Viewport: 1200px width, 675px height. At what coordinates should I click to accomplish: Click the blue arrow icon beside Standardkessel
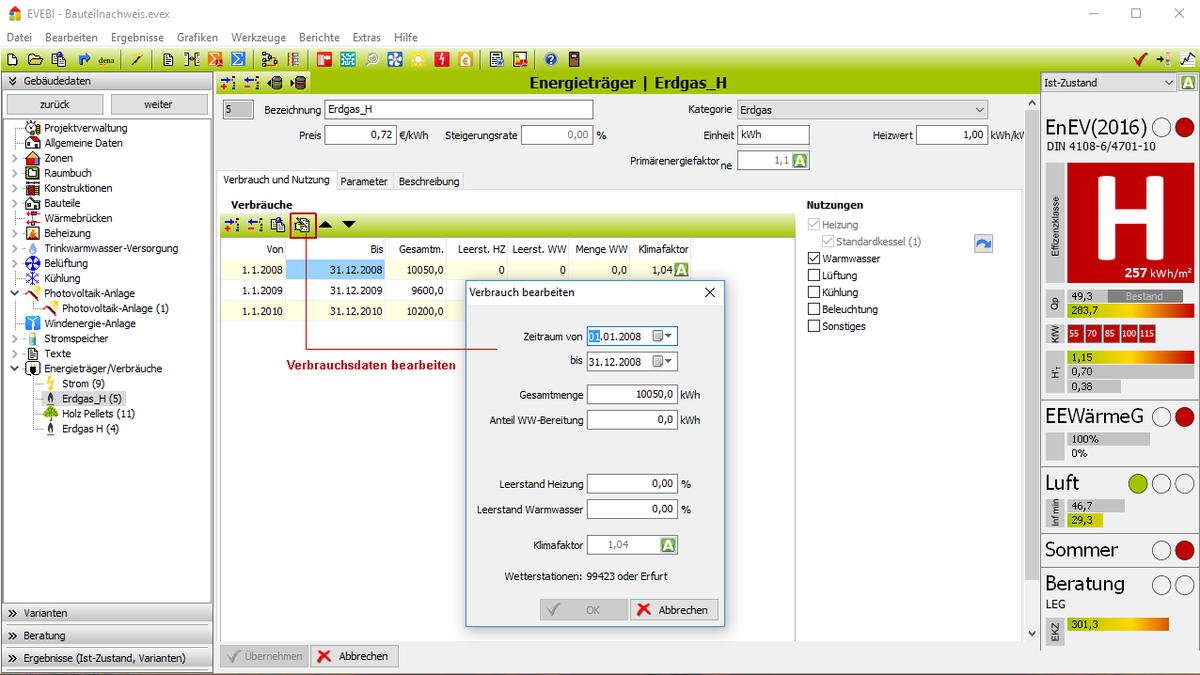click(x=984, y=243)
